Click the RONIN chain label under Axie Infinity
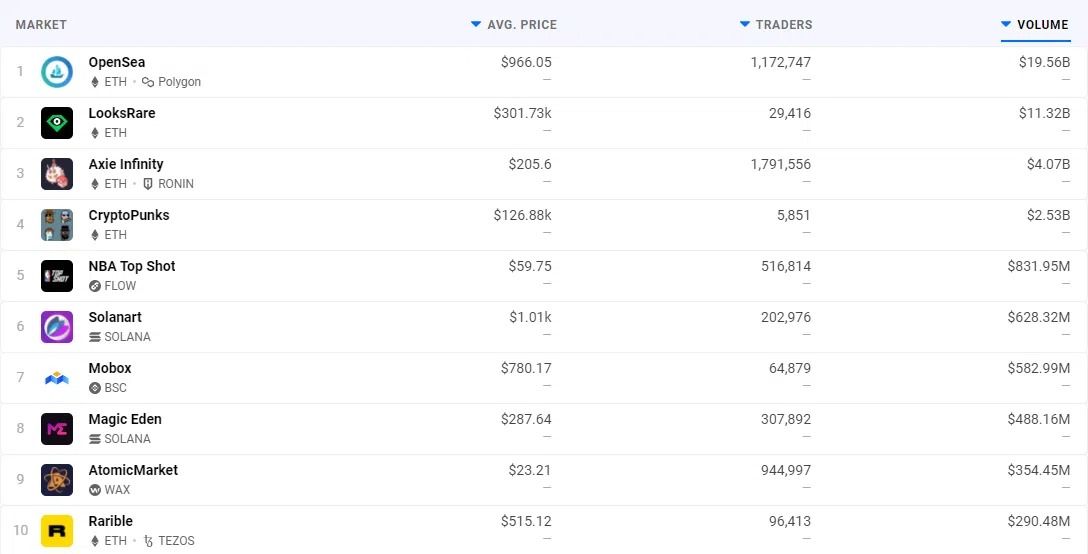 point(175,184)
